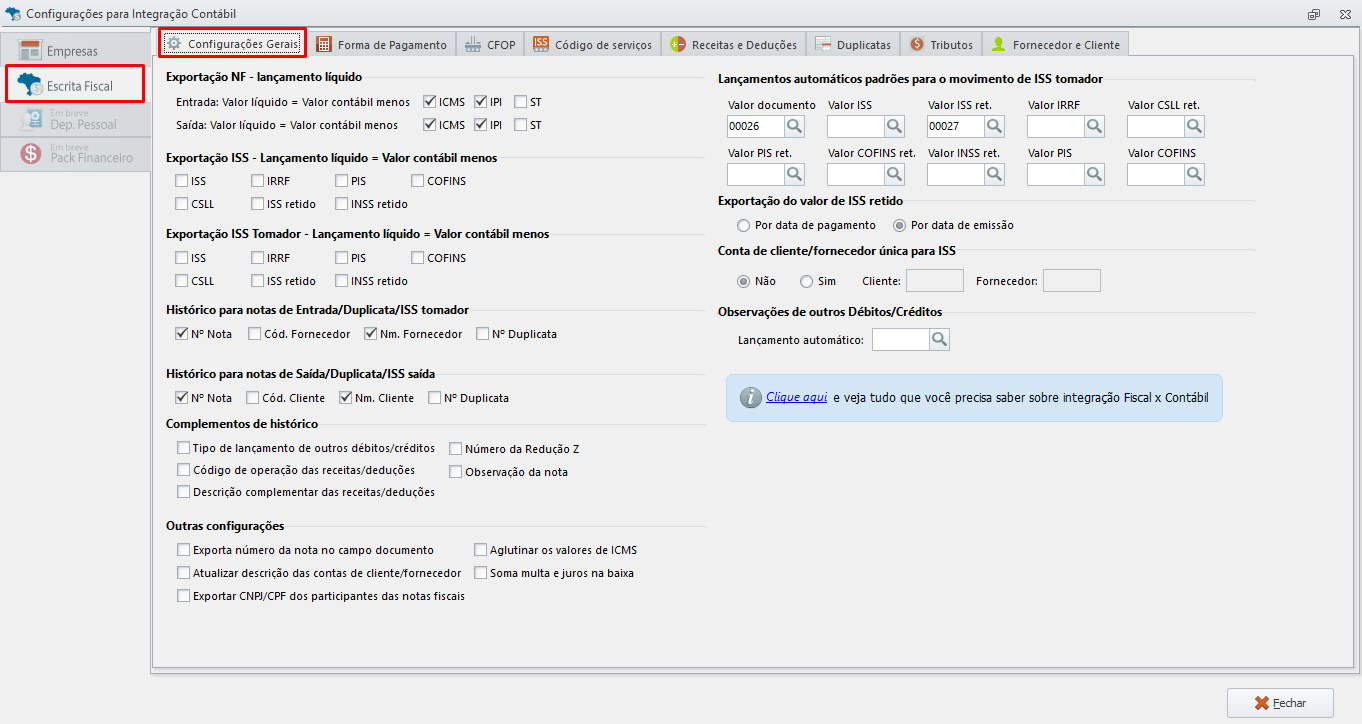The height and width of the screenshot is (724, 1362).
Task: Click the Fechar button
Action: pyautogui.click(x=1280, y=702)
